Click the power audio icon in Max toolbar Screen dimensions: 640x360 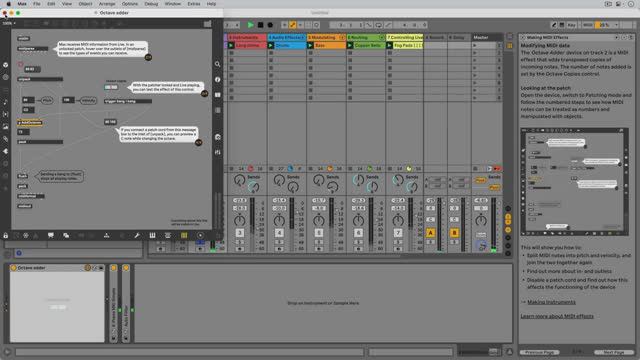[200, 236]
